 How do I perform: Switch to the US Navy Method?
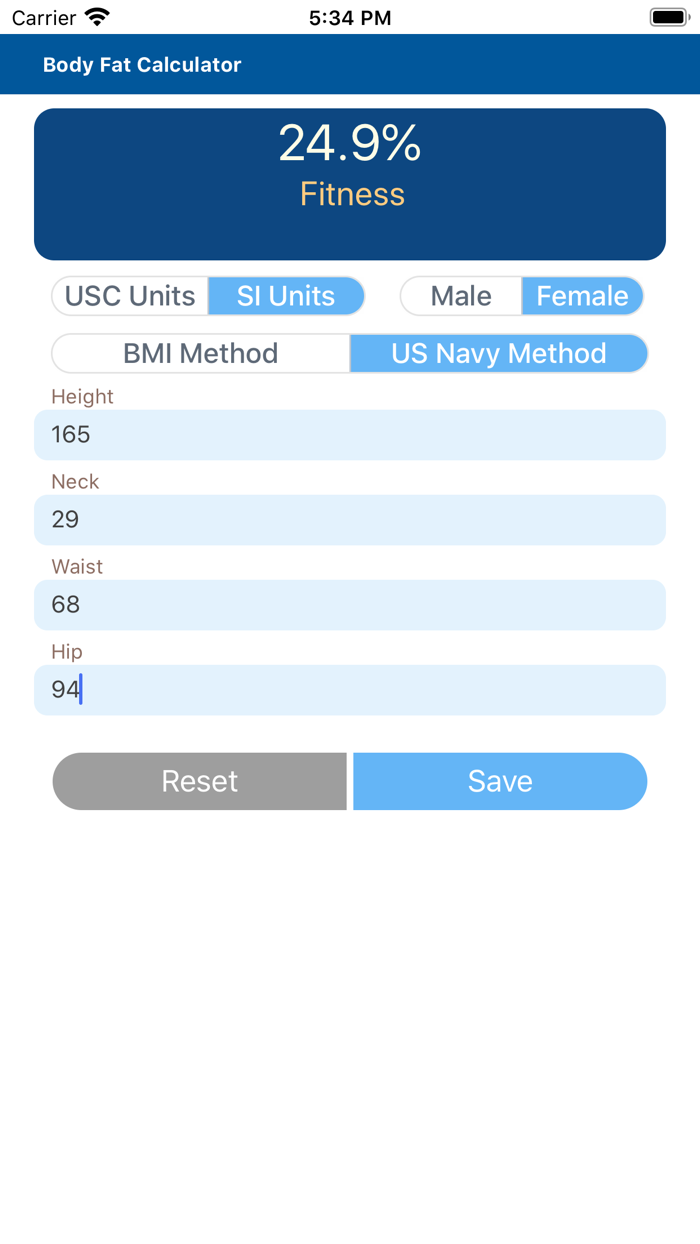[499, 353]
